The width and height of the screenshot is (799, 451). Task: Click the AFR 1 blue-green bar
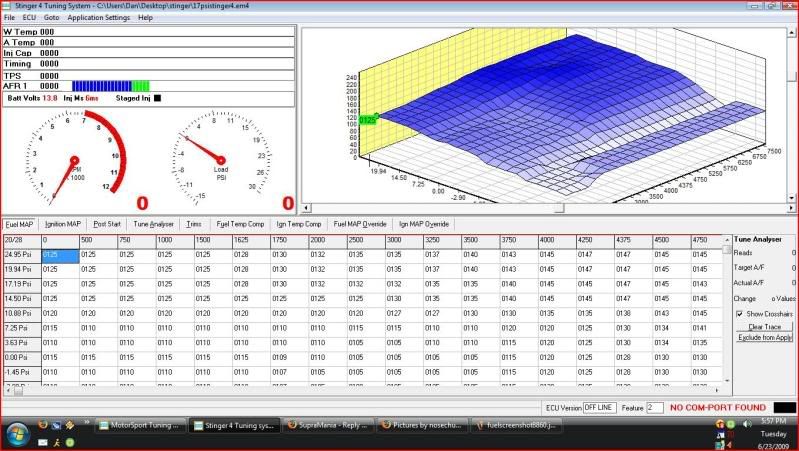(x=111, y=86)
